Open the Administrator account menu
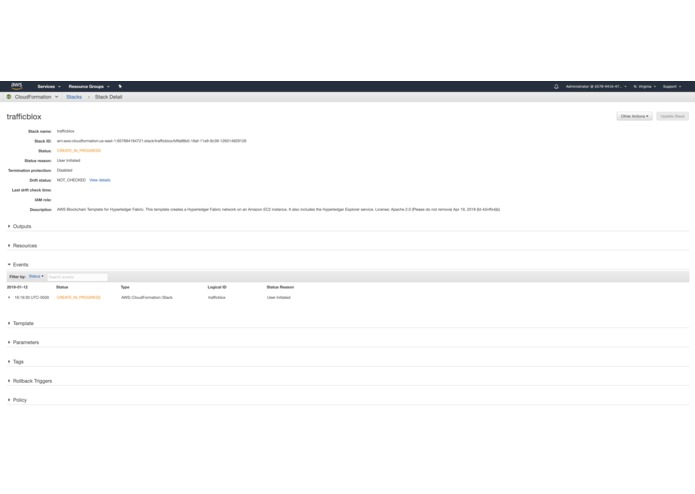Image resolution: width=695 pixels, height=494 pixels. point(596,86)
